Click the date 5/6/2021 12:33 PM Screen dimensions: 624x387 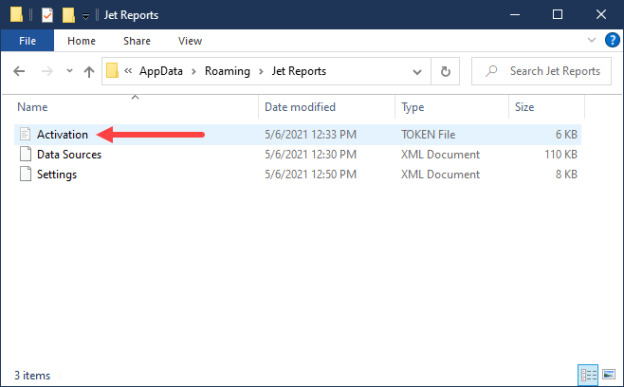[x=310, y=135]
